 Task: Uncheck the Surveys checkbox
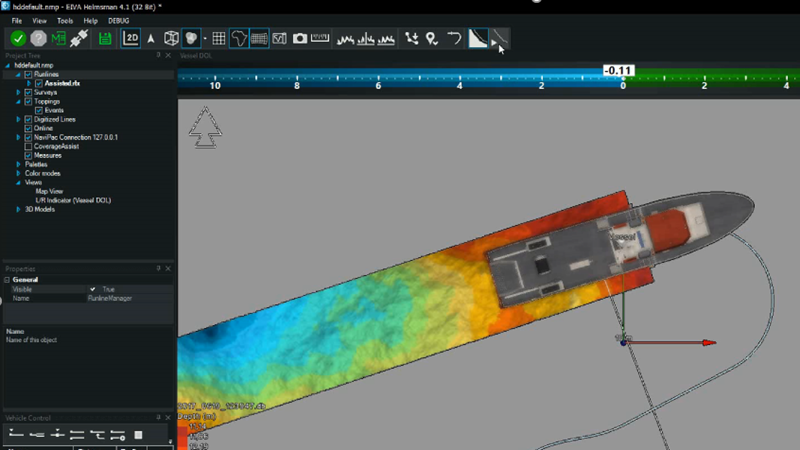point(28,92)
